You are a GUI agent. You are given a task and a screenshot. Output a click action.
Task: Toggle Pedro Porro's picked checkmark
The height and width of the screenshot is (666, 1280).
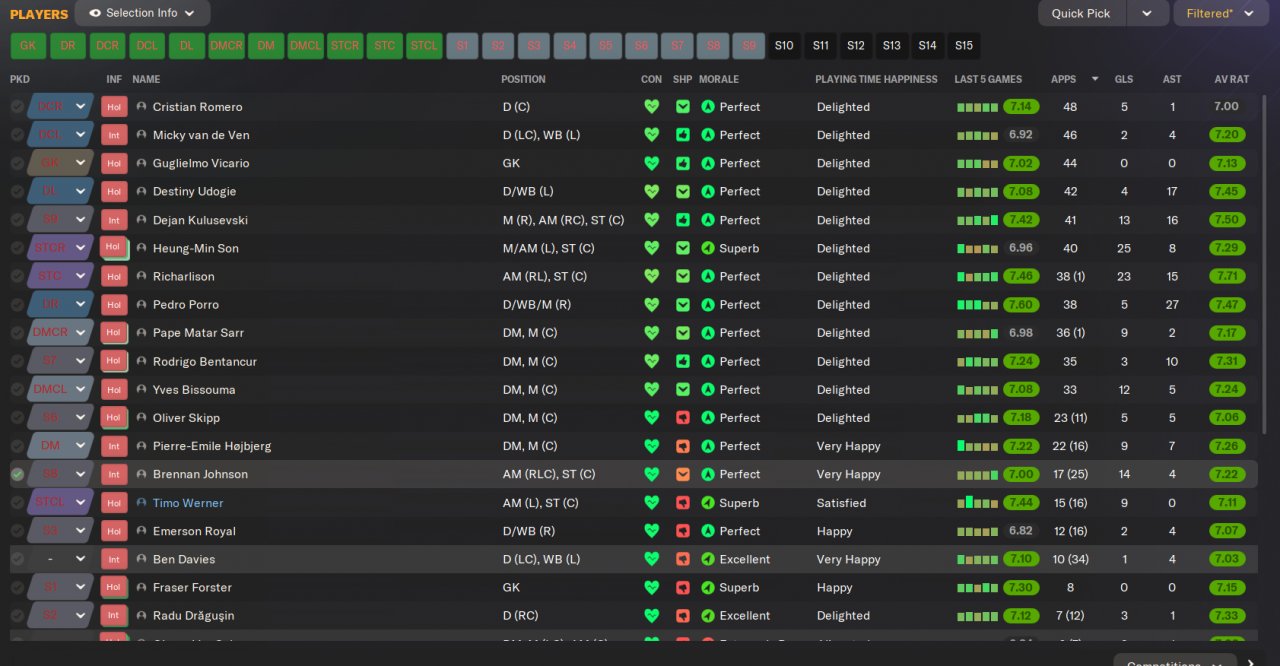[17, 304]
